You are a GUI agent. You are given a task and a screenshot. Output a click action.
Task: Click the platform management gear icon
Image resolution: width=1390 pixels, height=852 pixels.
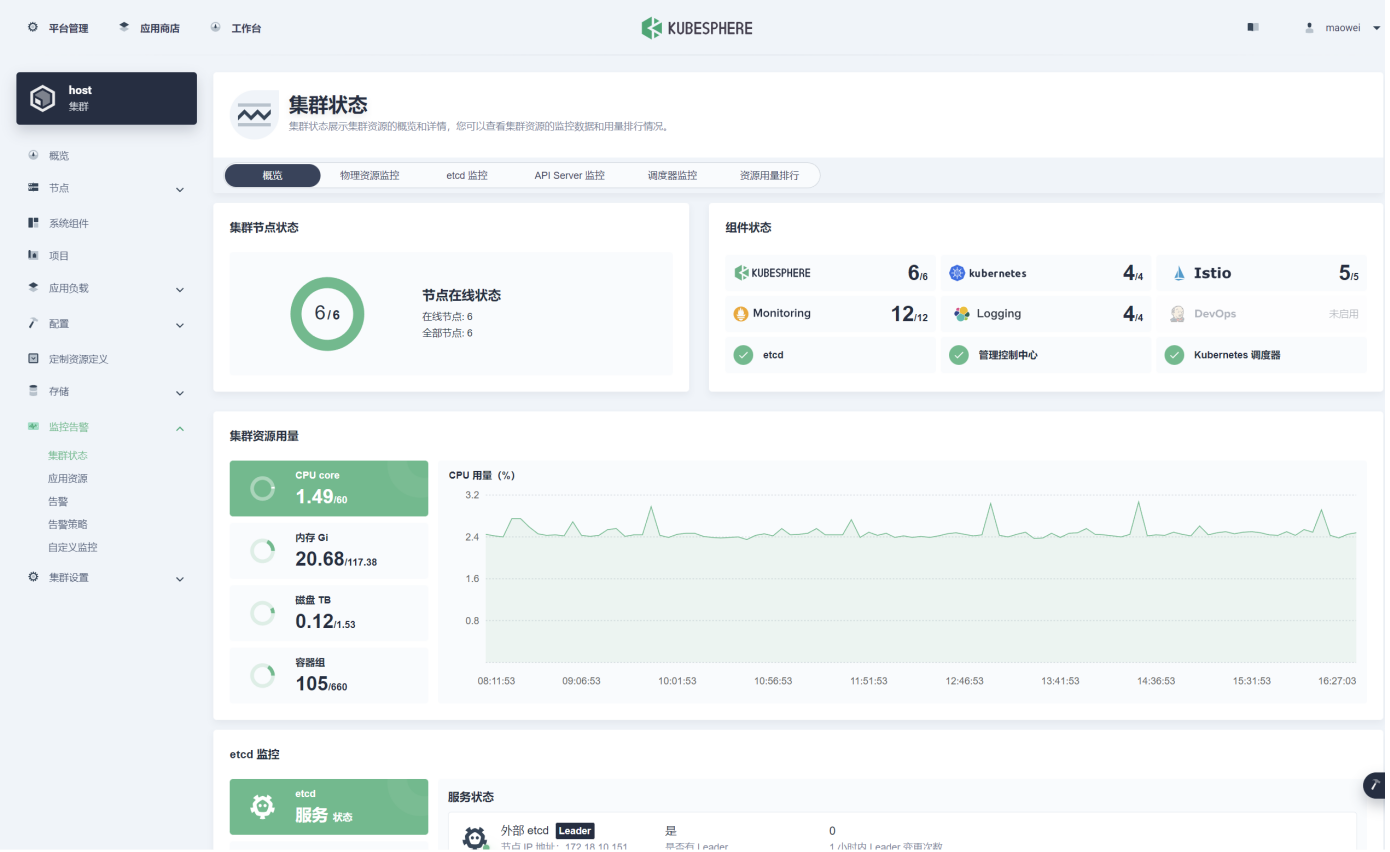coord(33,27)
